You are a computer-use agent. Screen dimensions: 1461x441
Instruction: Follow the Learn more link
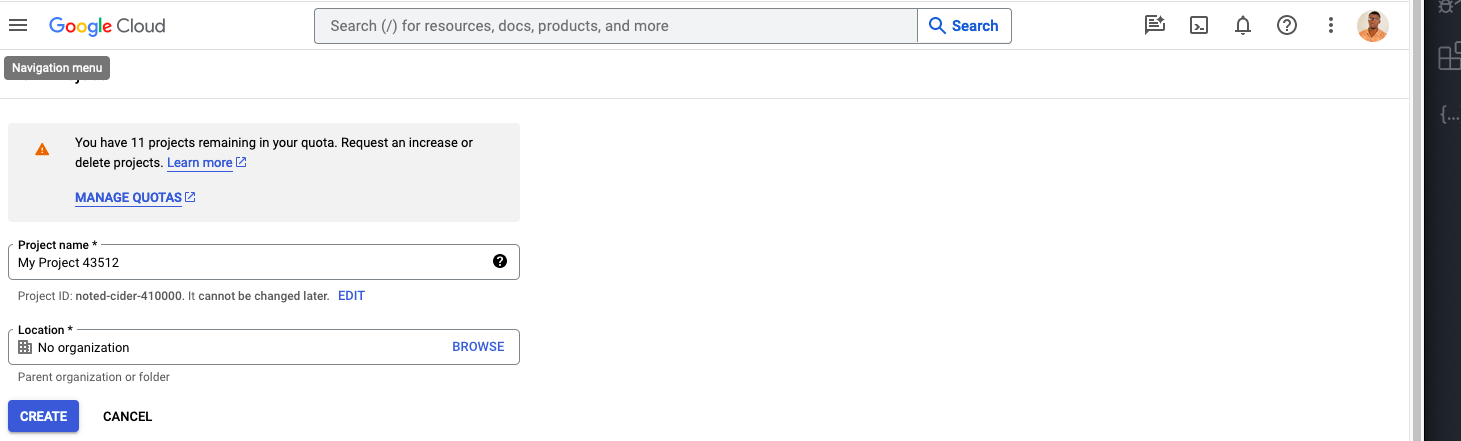point(200,163)
